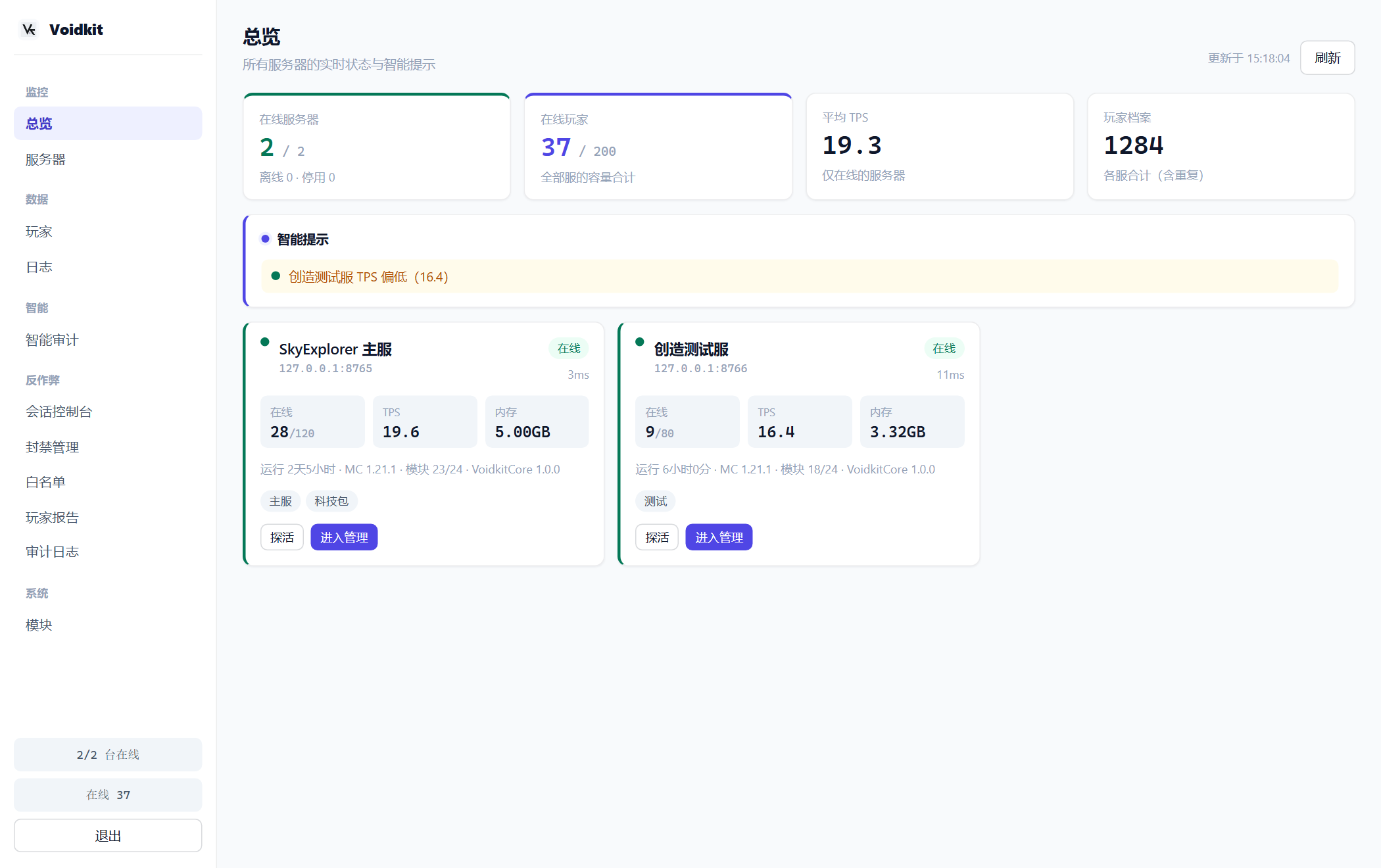The height and width of the screenshot is (868, 1381).
Task: Click the 在线玩家 summary card
Action: (658, 147)
